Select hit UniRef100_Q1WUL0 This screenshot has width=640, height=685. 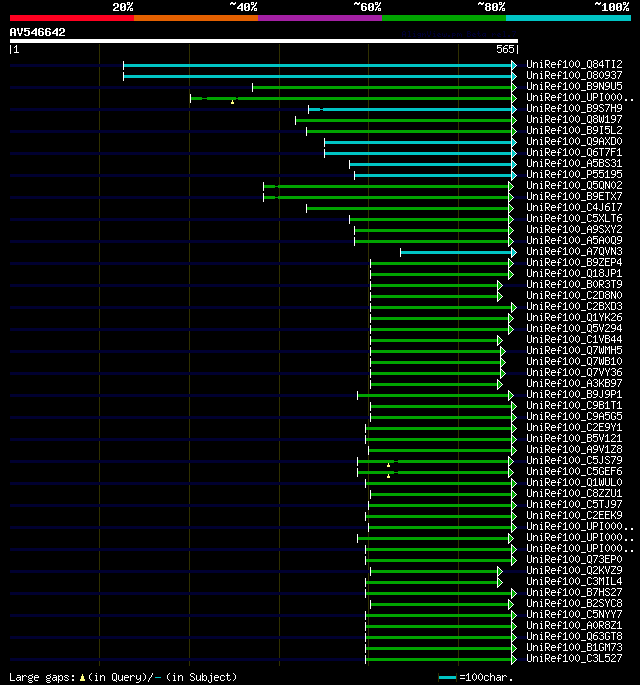click(x=574, y=482)
